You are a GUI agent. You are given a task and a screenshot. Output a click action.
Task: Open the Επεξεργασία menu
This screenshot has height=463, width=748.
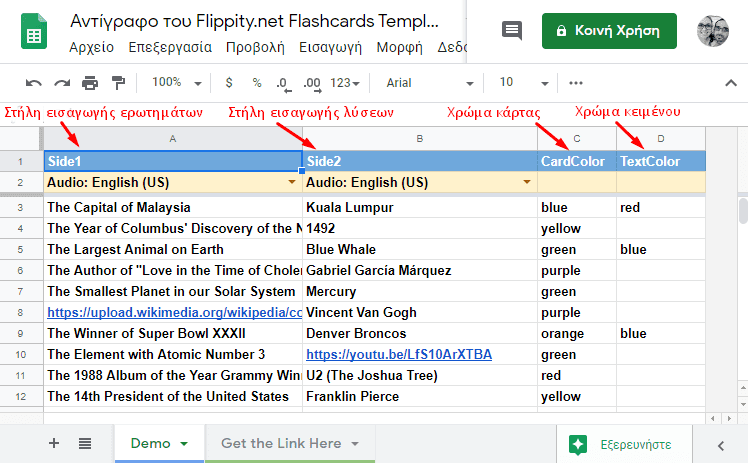pos(170,48)
